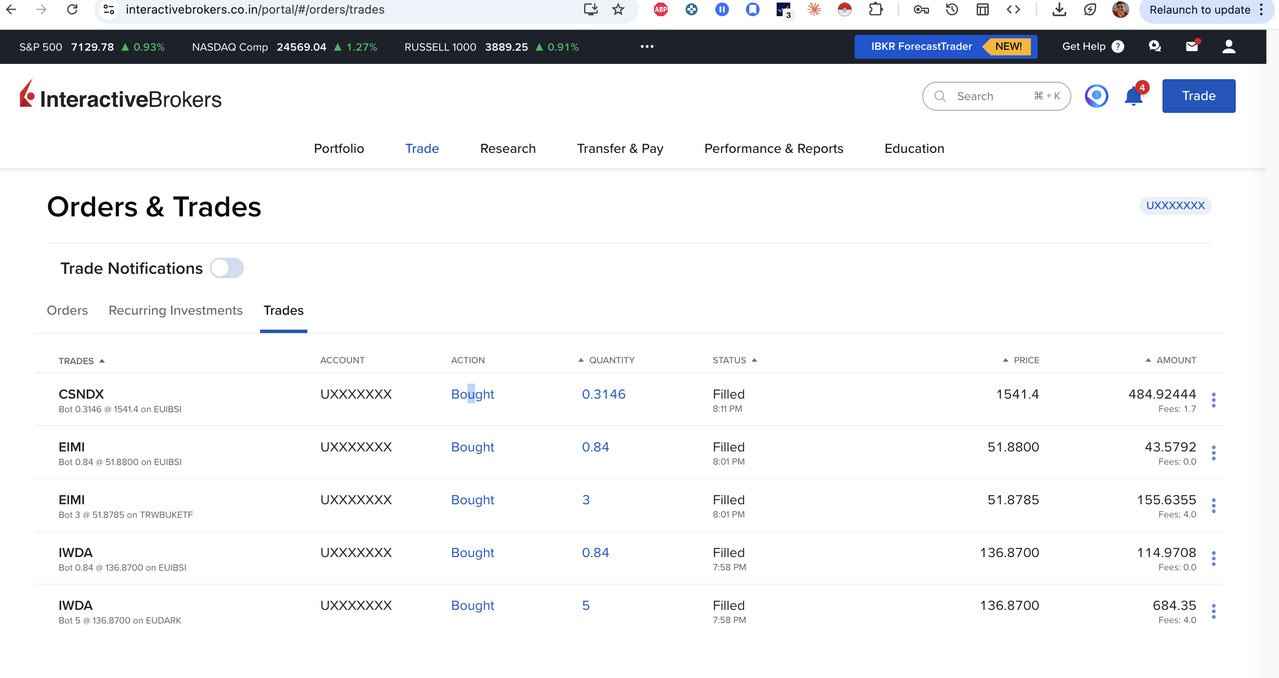
Task: Click the ACCOUNT column header
Action: coord(342,360)
